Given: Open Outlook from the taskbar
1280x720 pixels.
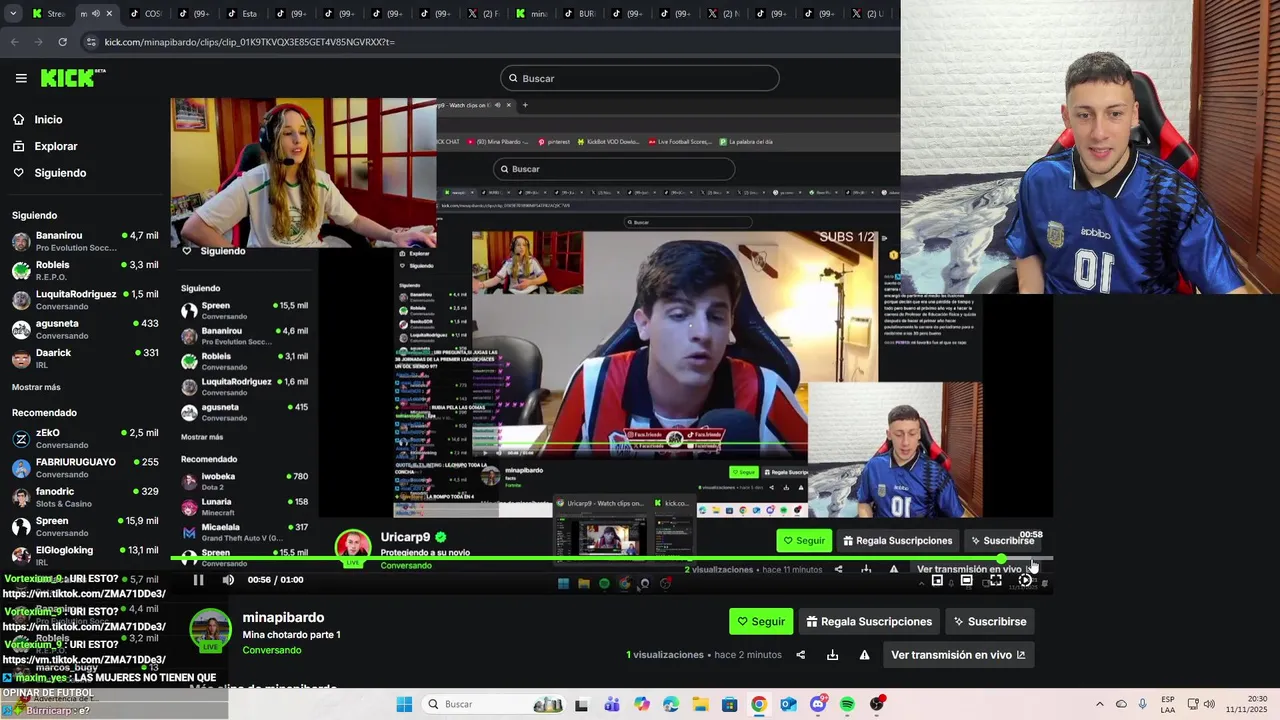Looking at the screenshot, I should pos(788,704).
